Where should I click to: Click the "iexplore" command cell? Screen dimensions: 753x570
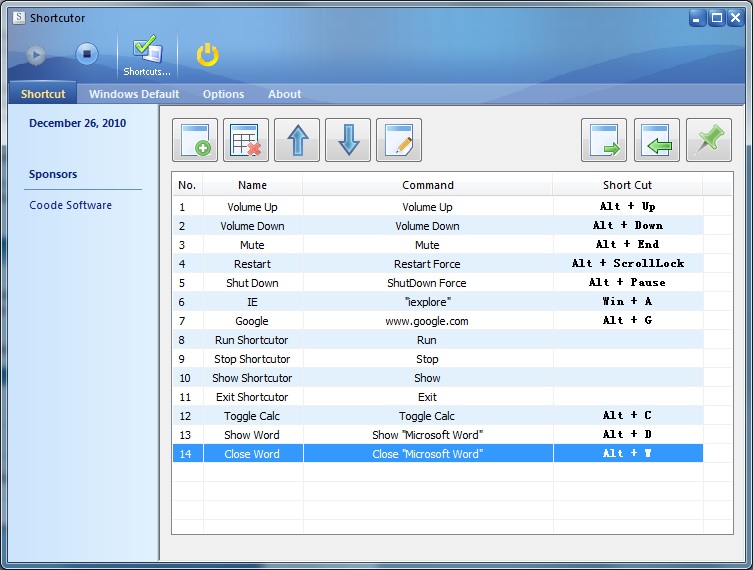(427, 302)
